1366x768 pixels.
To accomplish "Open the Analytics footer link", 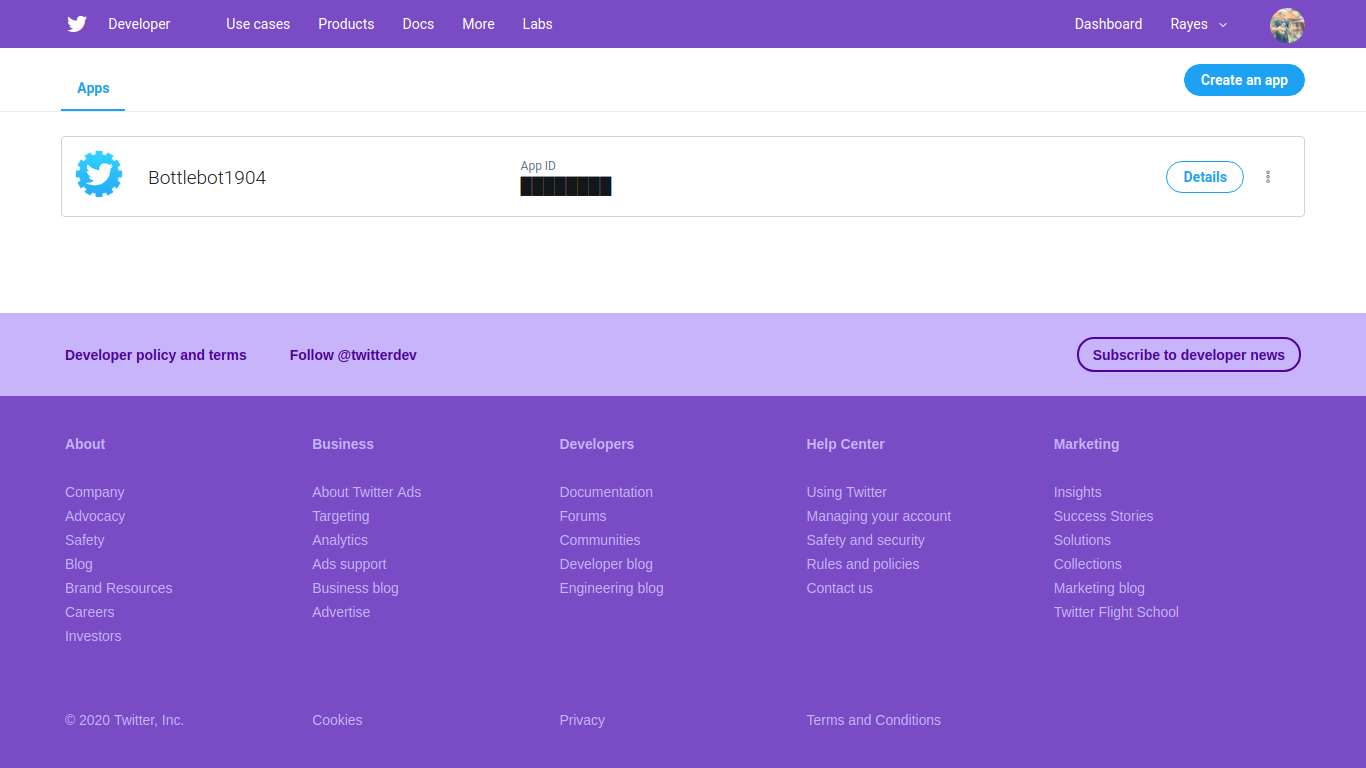I will click(x=340, y=540).
